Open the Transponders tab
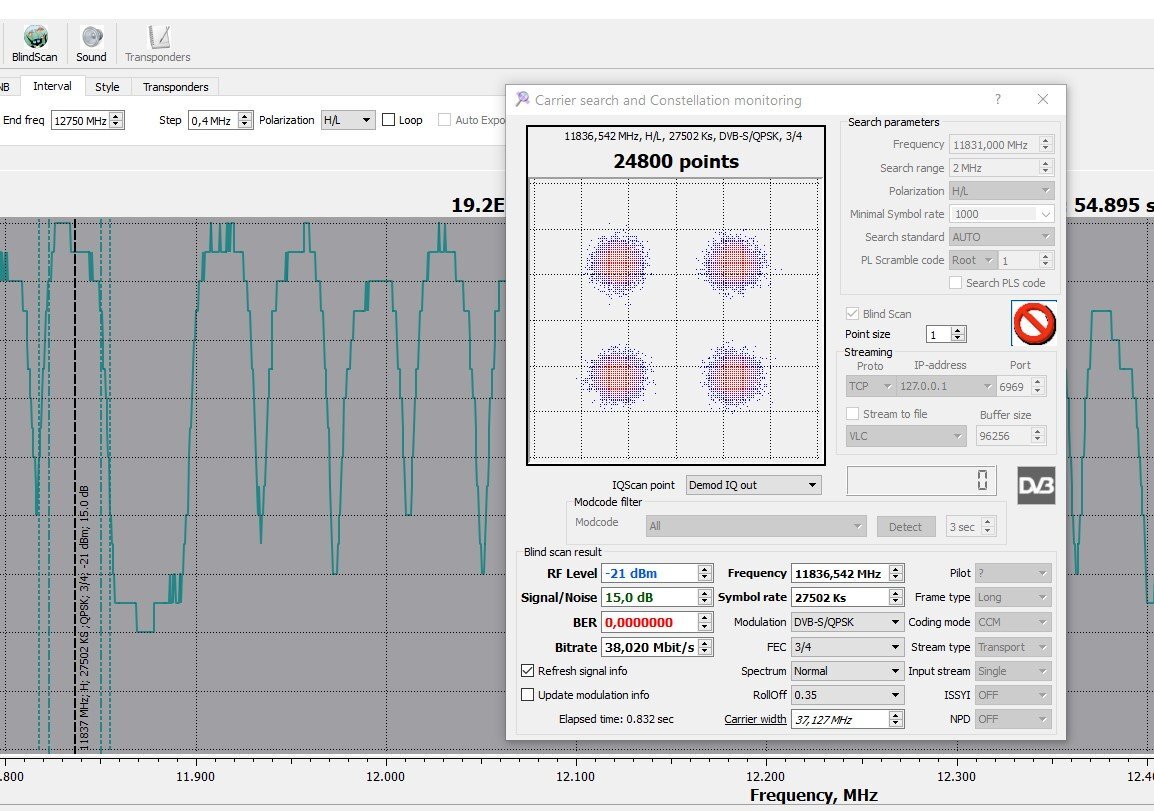The image size is (1154, 811). (x=175, y=87)
